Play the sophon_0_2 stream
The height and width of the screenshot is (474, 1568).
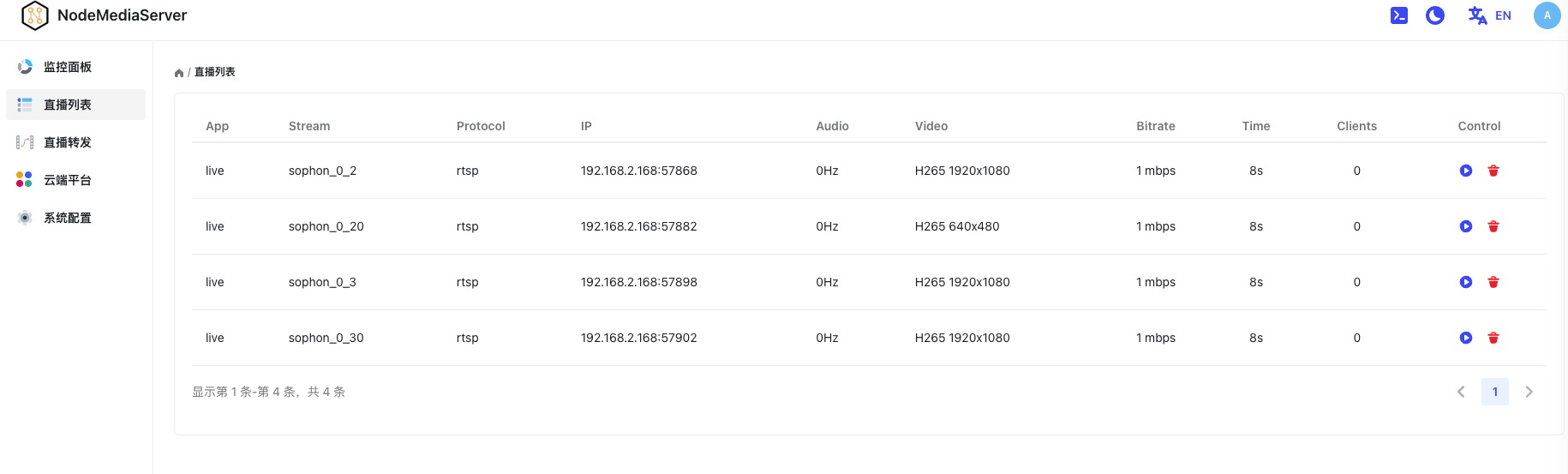pos(1466,171)
